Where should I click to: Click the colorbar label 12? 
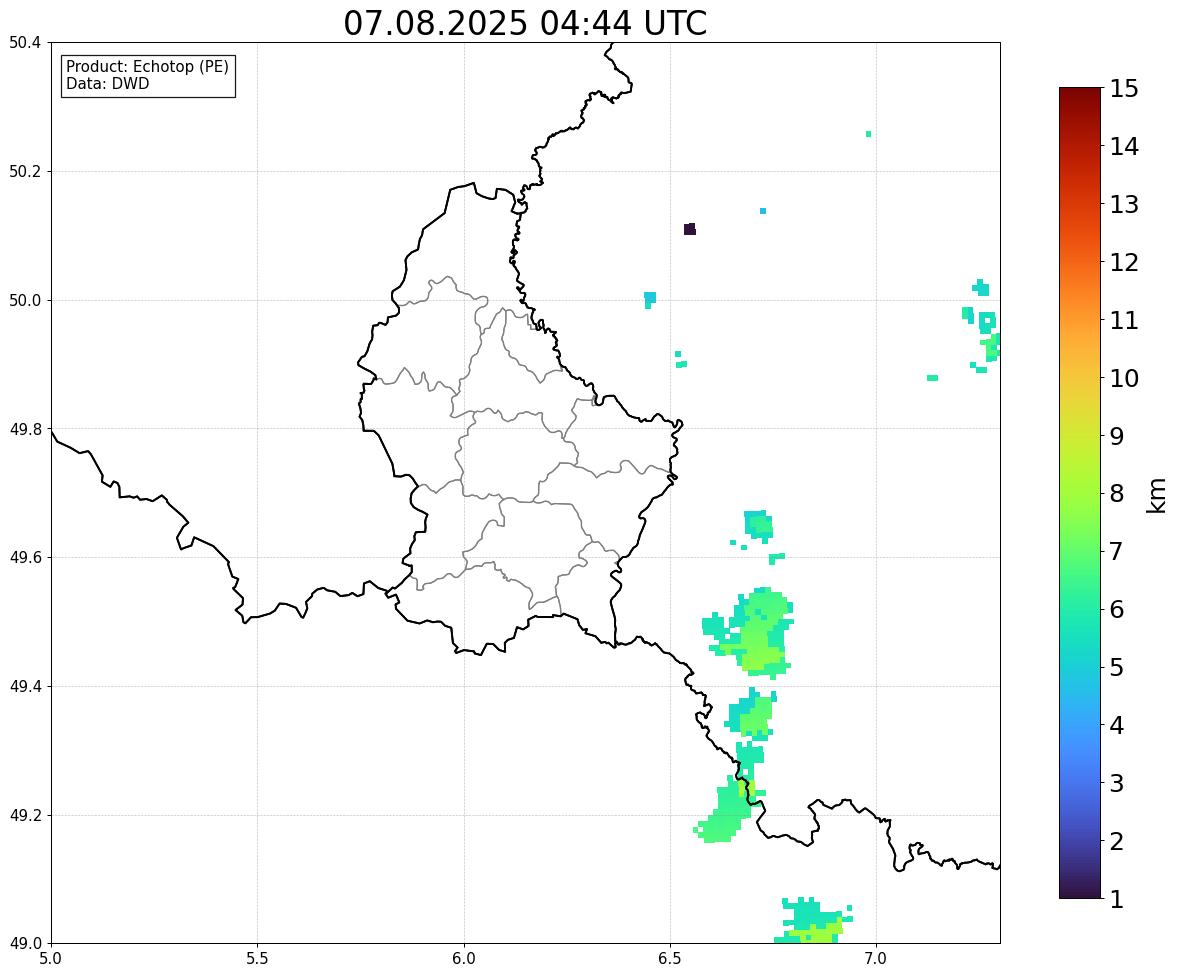[x=1124, y=262]
